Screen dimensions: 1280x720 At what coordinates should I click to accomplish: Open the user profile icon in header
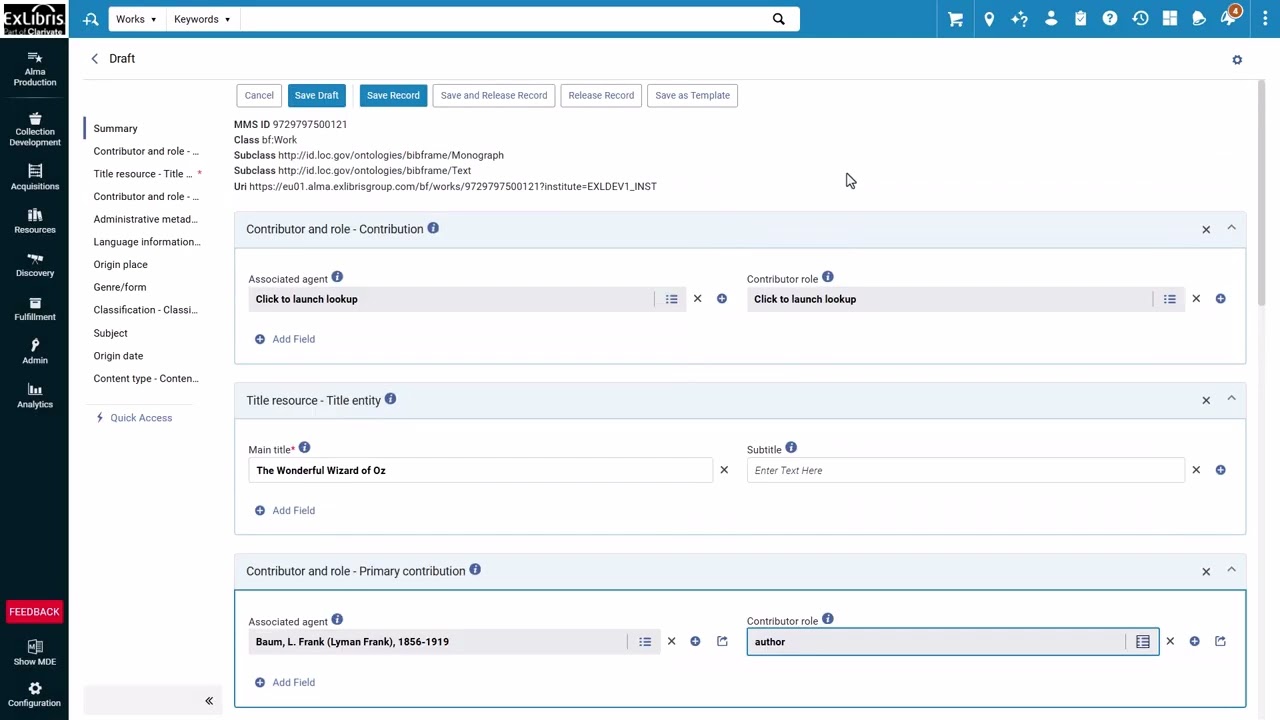tap(1051, 19)
